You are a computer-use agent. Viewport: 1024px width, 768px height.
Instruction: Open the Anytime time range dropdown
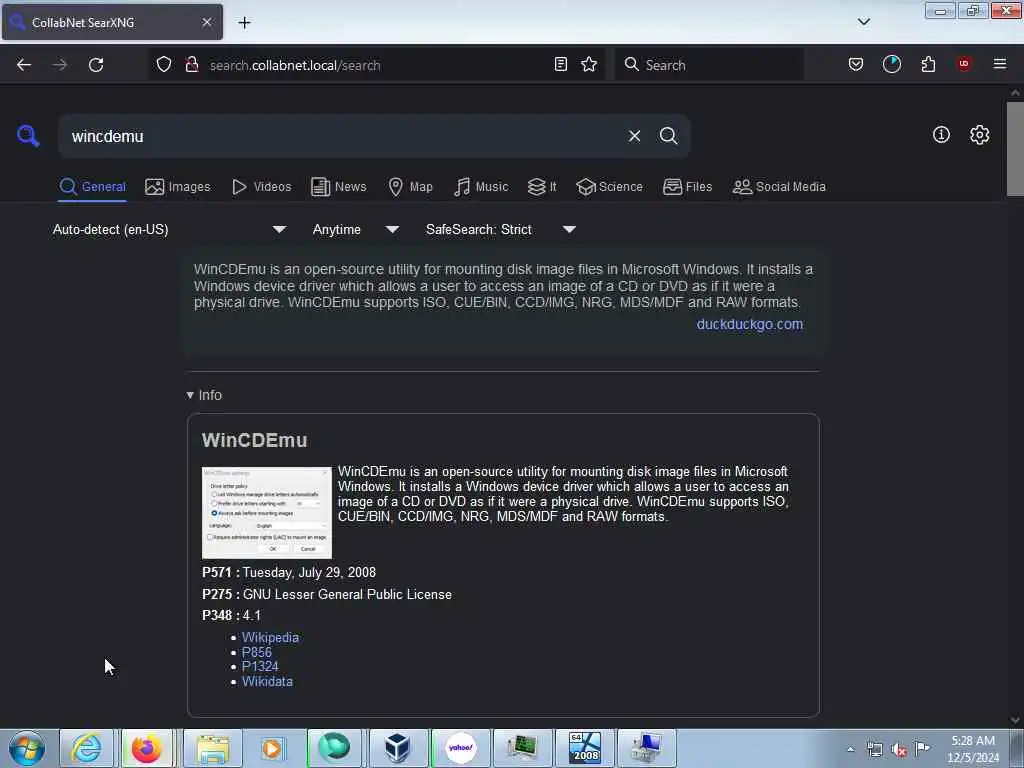tap(355, 229)
